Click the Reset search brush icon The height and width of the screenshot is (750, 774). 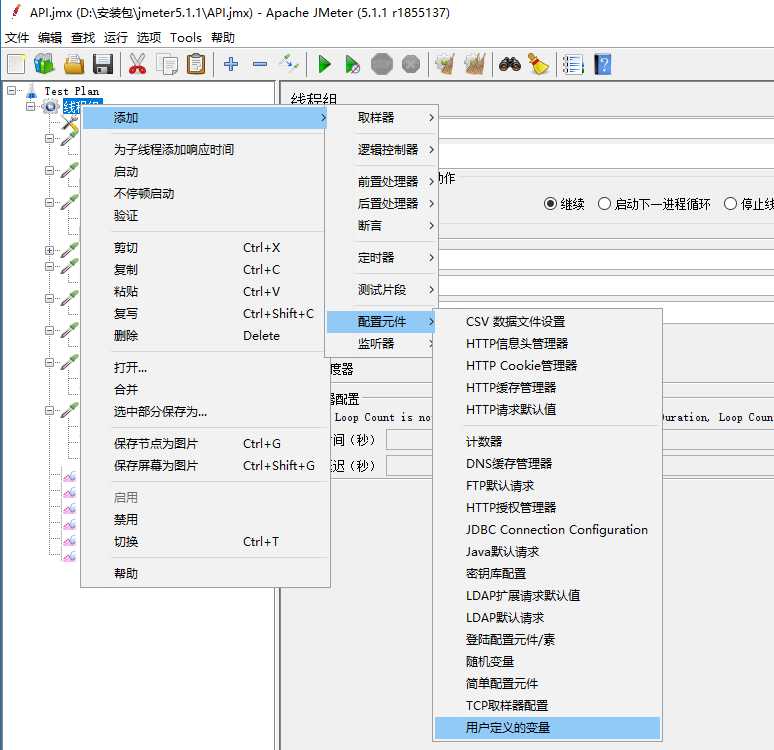pyautogui.click(x=539, y=65)
